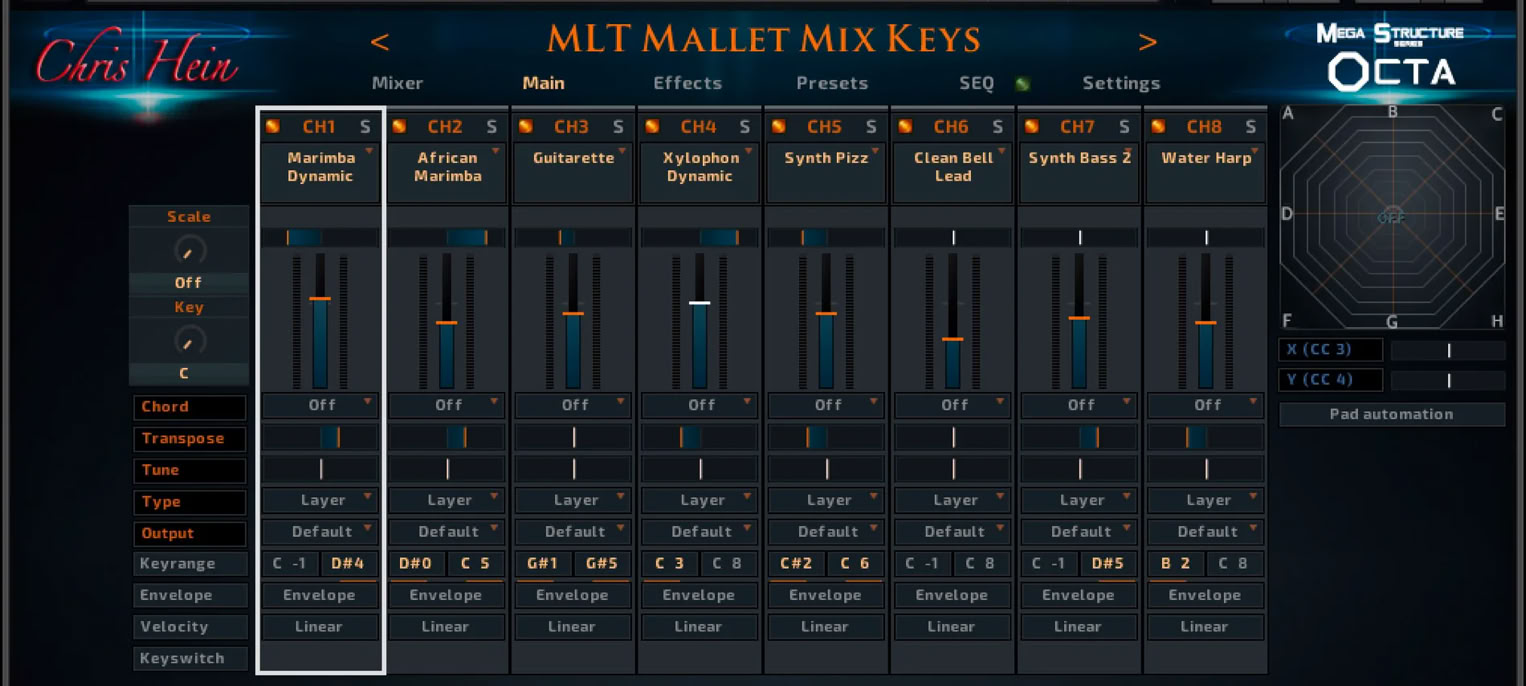Adjust the Key knob

(x=188, y=342)
